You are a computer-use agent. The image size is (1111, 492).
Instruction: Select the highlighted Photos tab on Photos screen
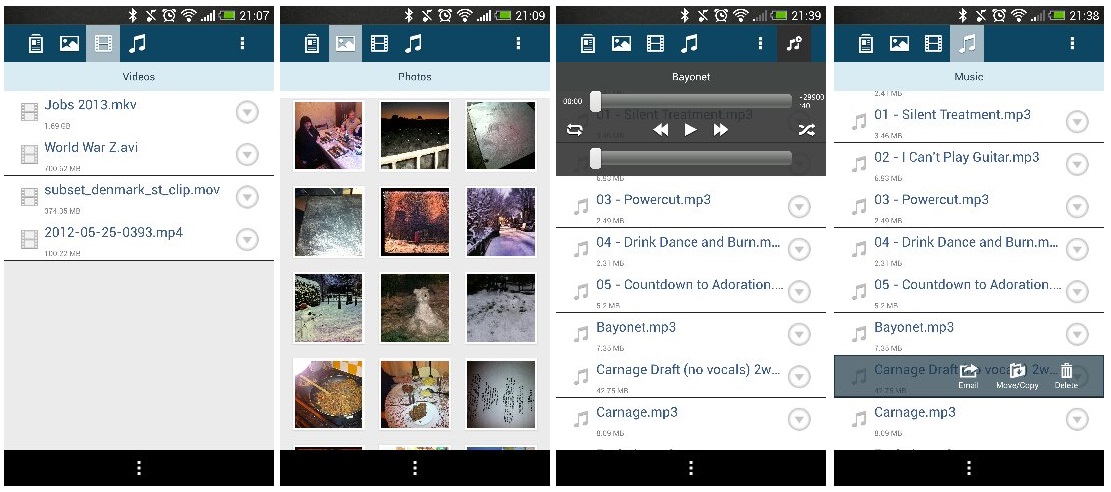coord(346,44)
